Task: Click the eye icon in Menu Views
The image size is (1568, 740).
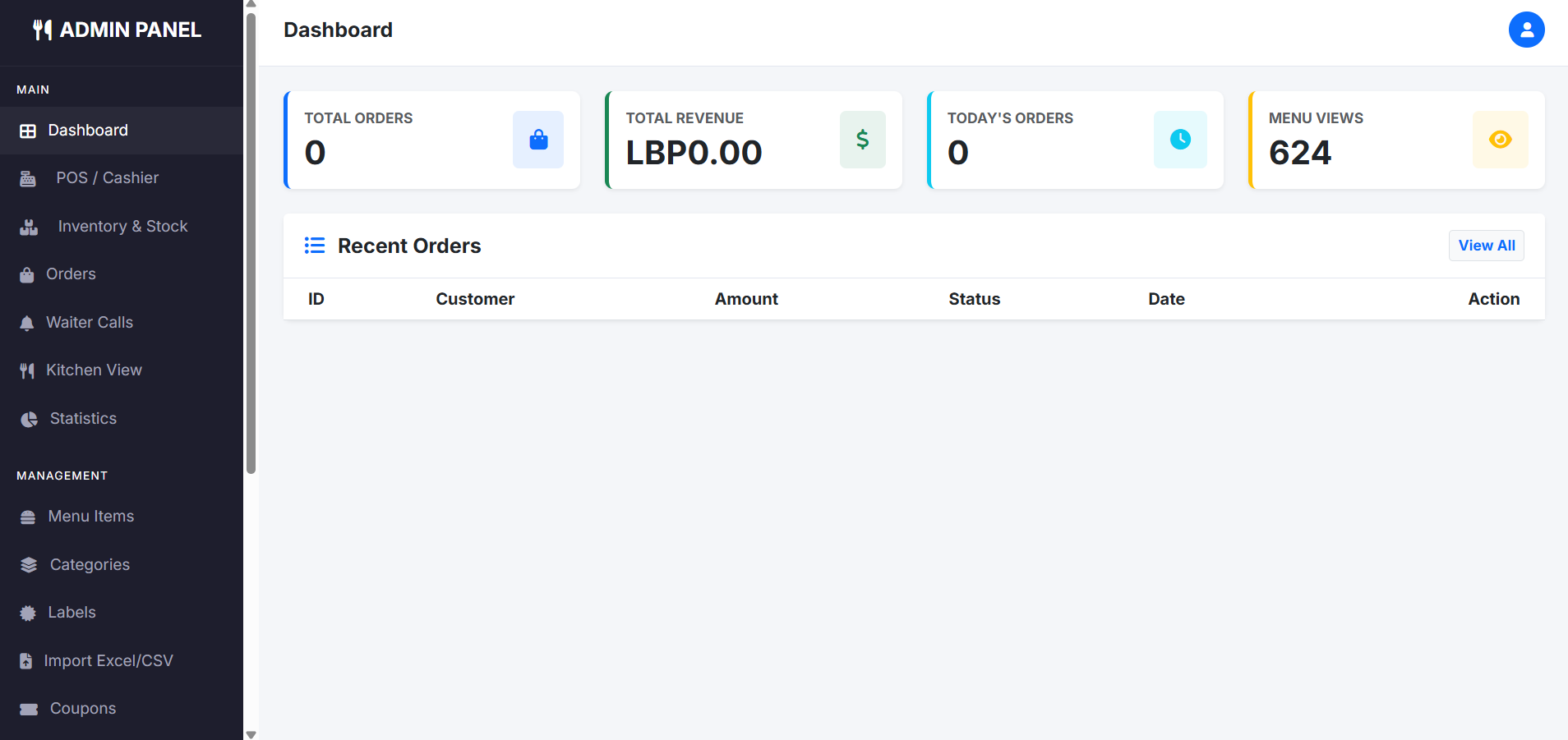Action: pyautogui.click(x=1500, y=140)
